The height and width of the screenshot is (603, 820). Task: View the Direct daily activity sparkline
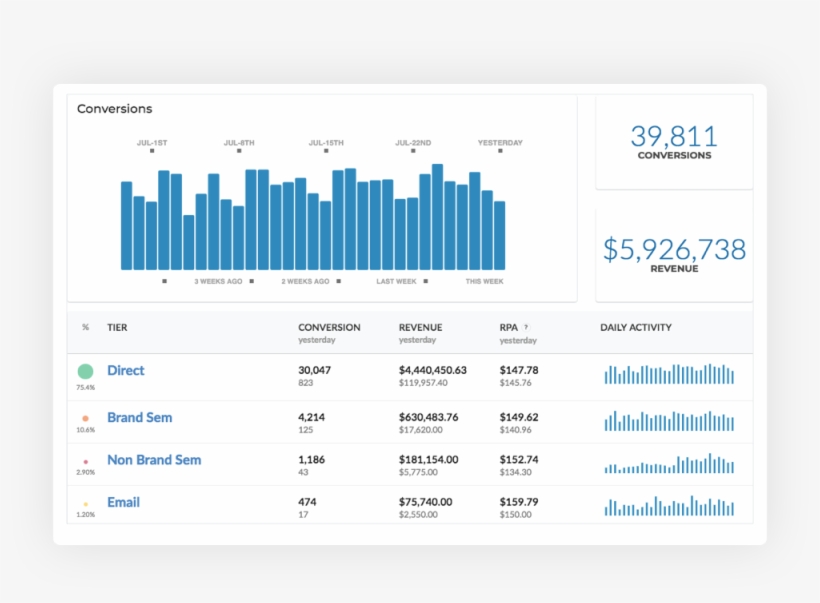tap(669, 375)
